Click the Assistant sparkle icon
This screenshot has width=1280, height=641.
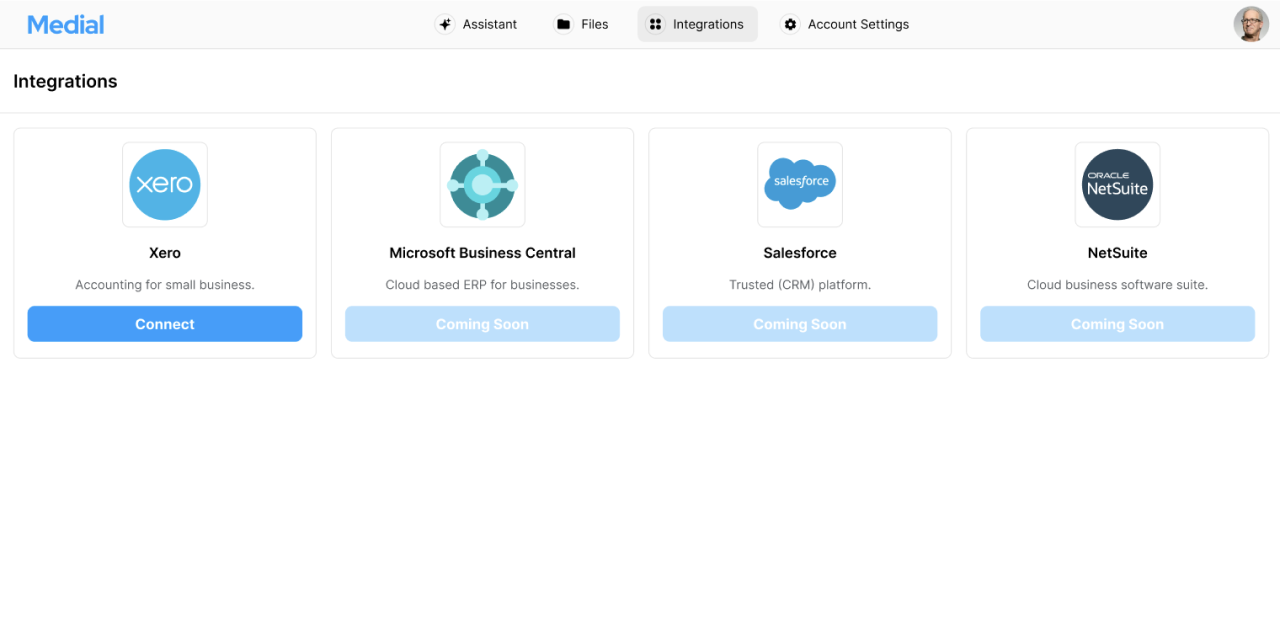tap(445, 24)
